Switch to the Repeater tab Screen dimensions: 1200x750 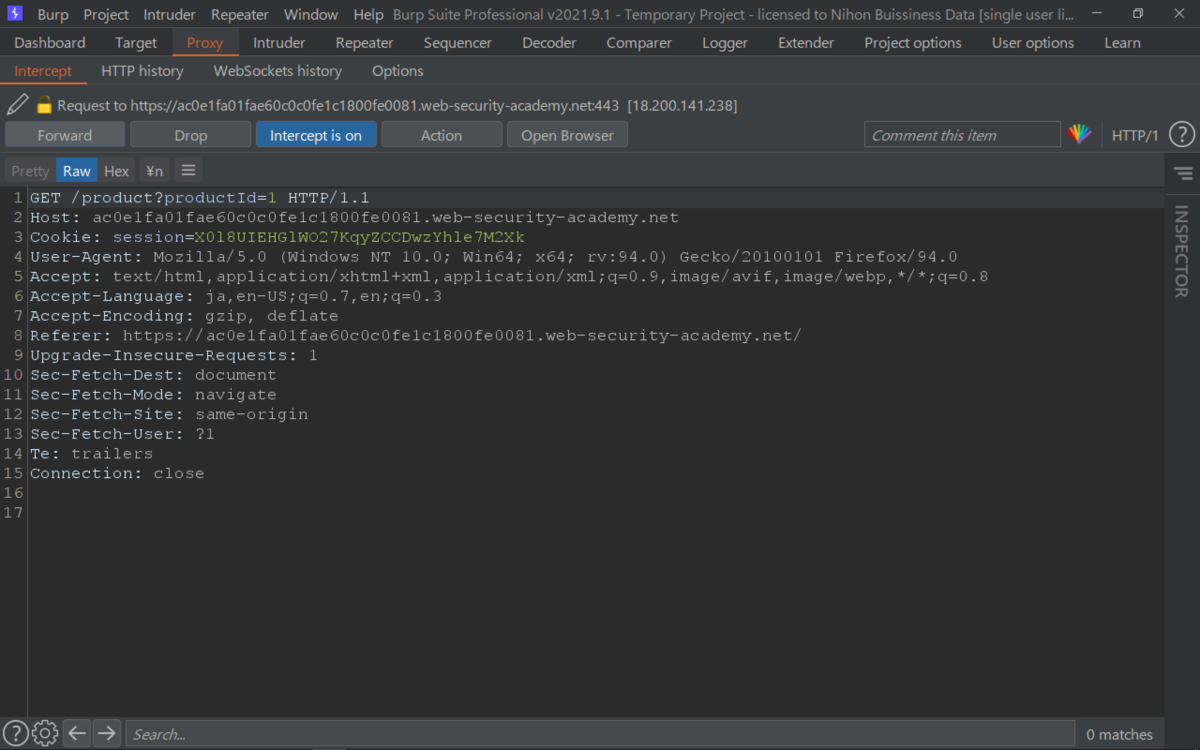364,43
